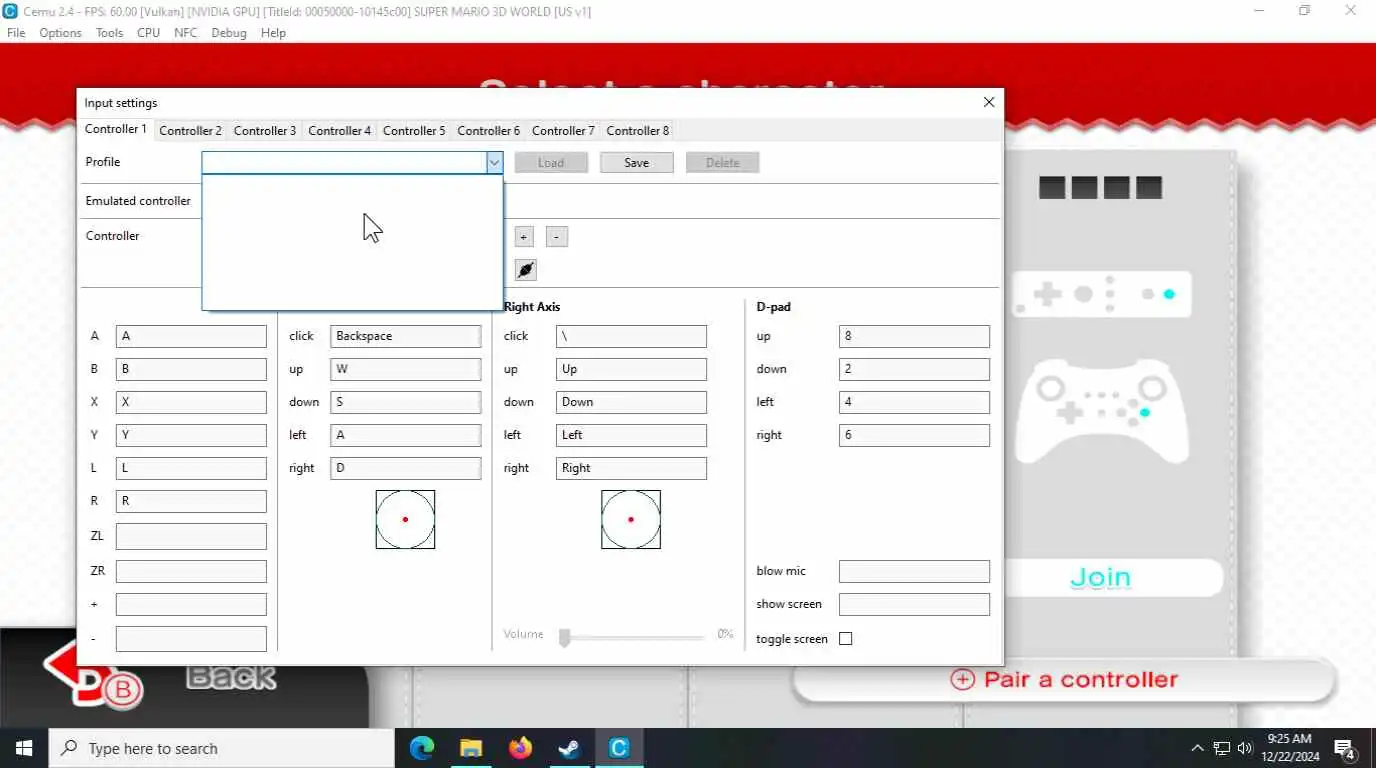Open File Explorer from the taskbar
The width and height of the screenshot is (1376, 768).
471,748
